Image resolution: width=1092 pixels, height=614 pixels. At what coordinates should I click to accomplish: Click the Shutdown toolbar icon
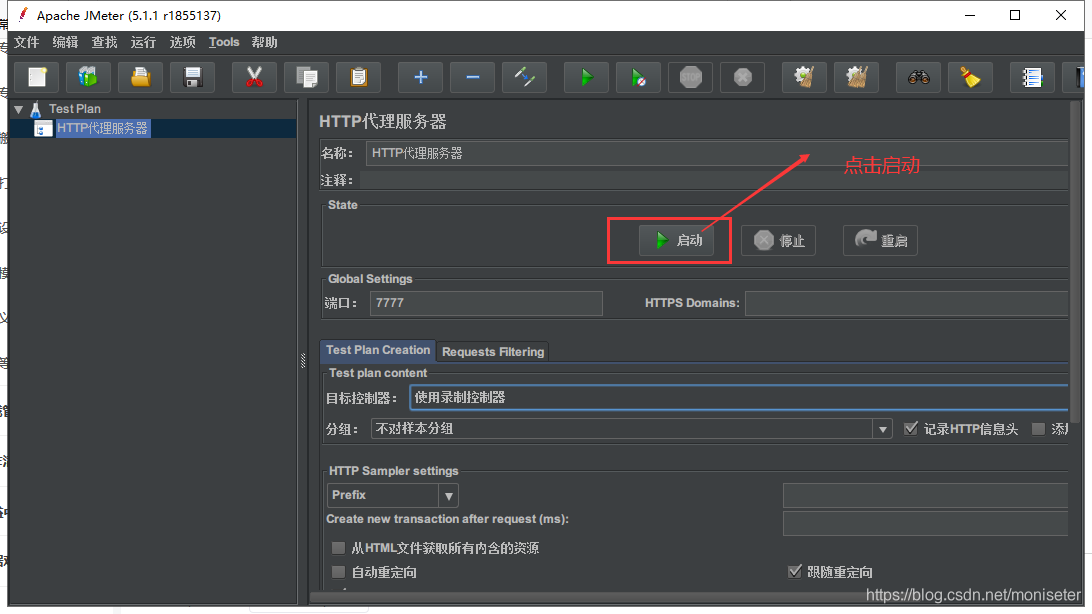[x=742, y=77]
